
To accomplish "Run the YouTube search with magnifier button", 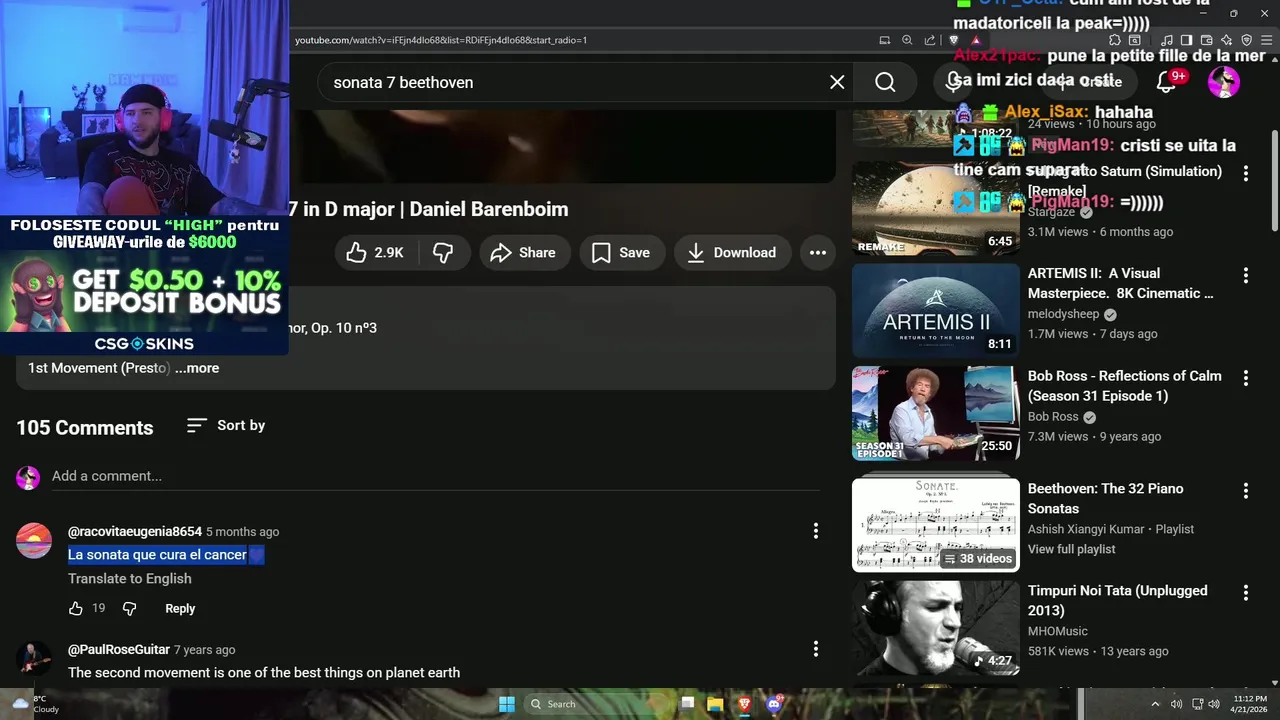I will pyautogui.click(x=885, y=82).
